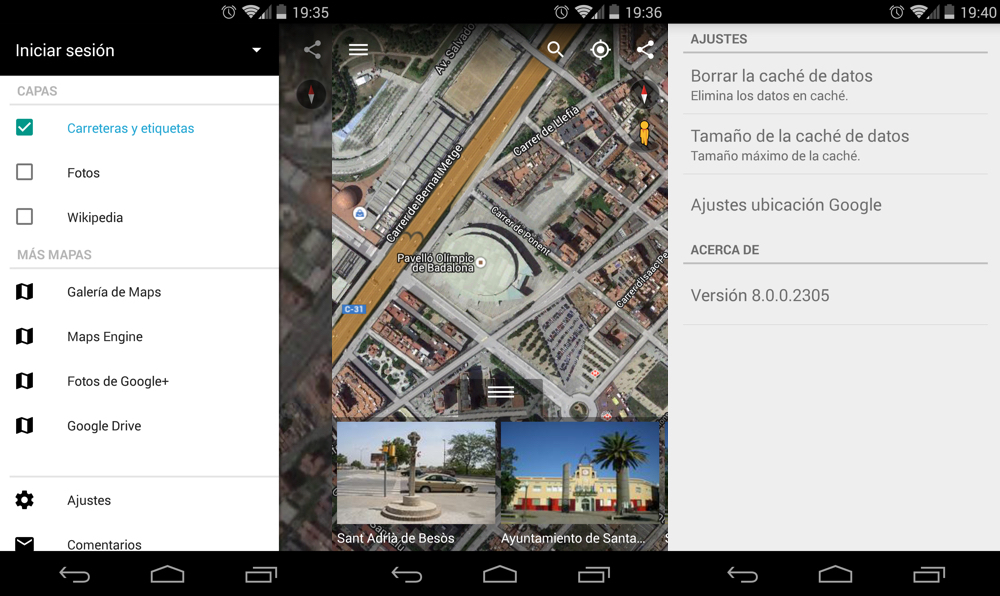Click the Ajustes gear icon
1000x596 pixels.
point(25,500)
